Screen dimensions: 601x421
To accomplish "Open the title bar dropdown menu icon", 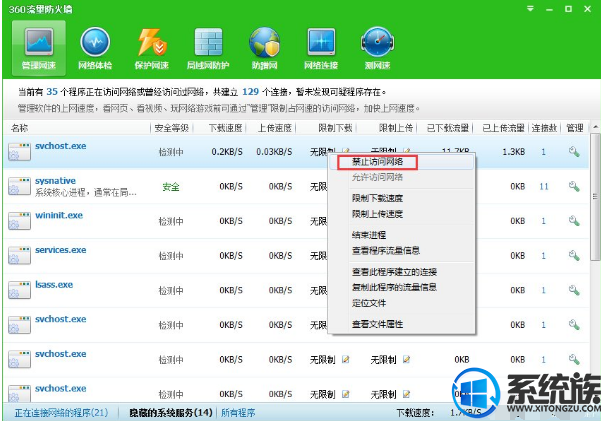I will click(x=530, y=8).
